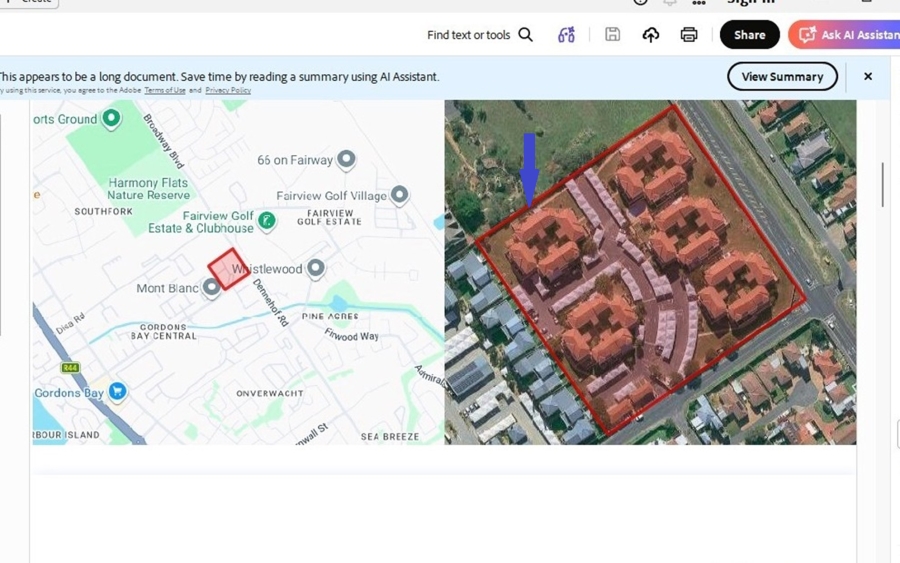Click the green Fairview Golf Estate marker
This screenshot has width=900, height=563.
pos(267,221)
